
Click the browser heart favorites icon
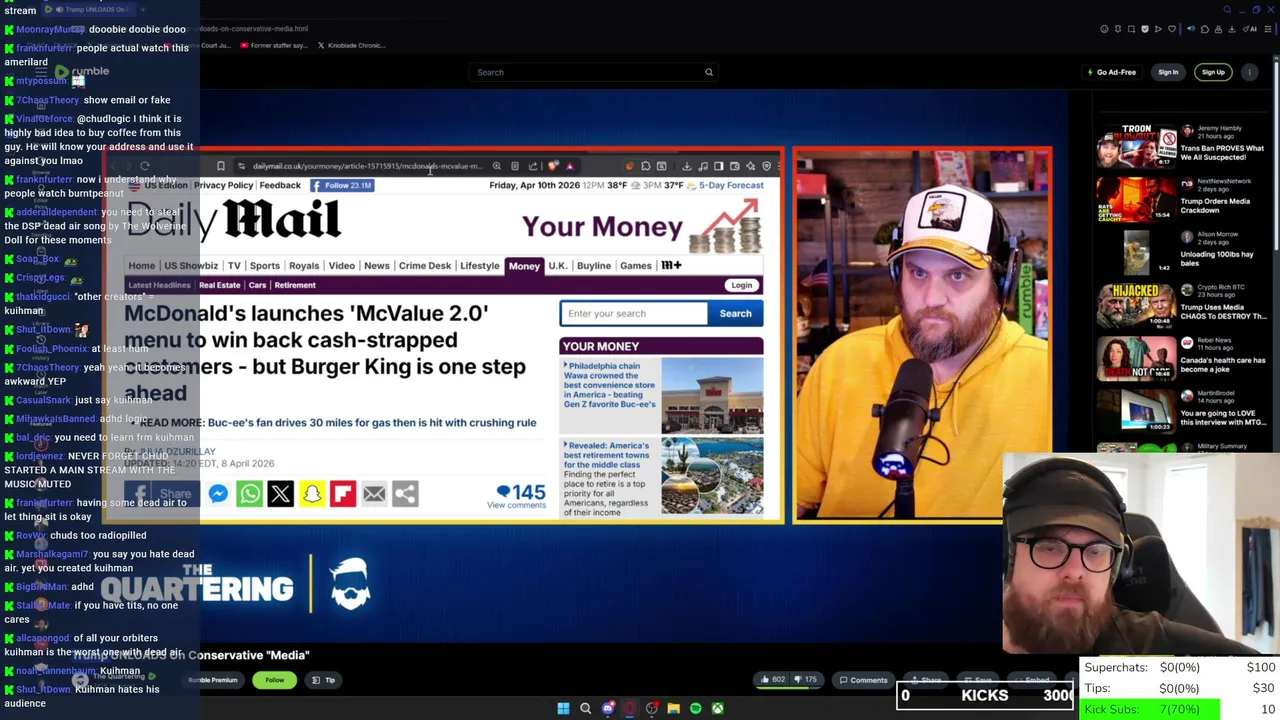(x=1172, y=29)
